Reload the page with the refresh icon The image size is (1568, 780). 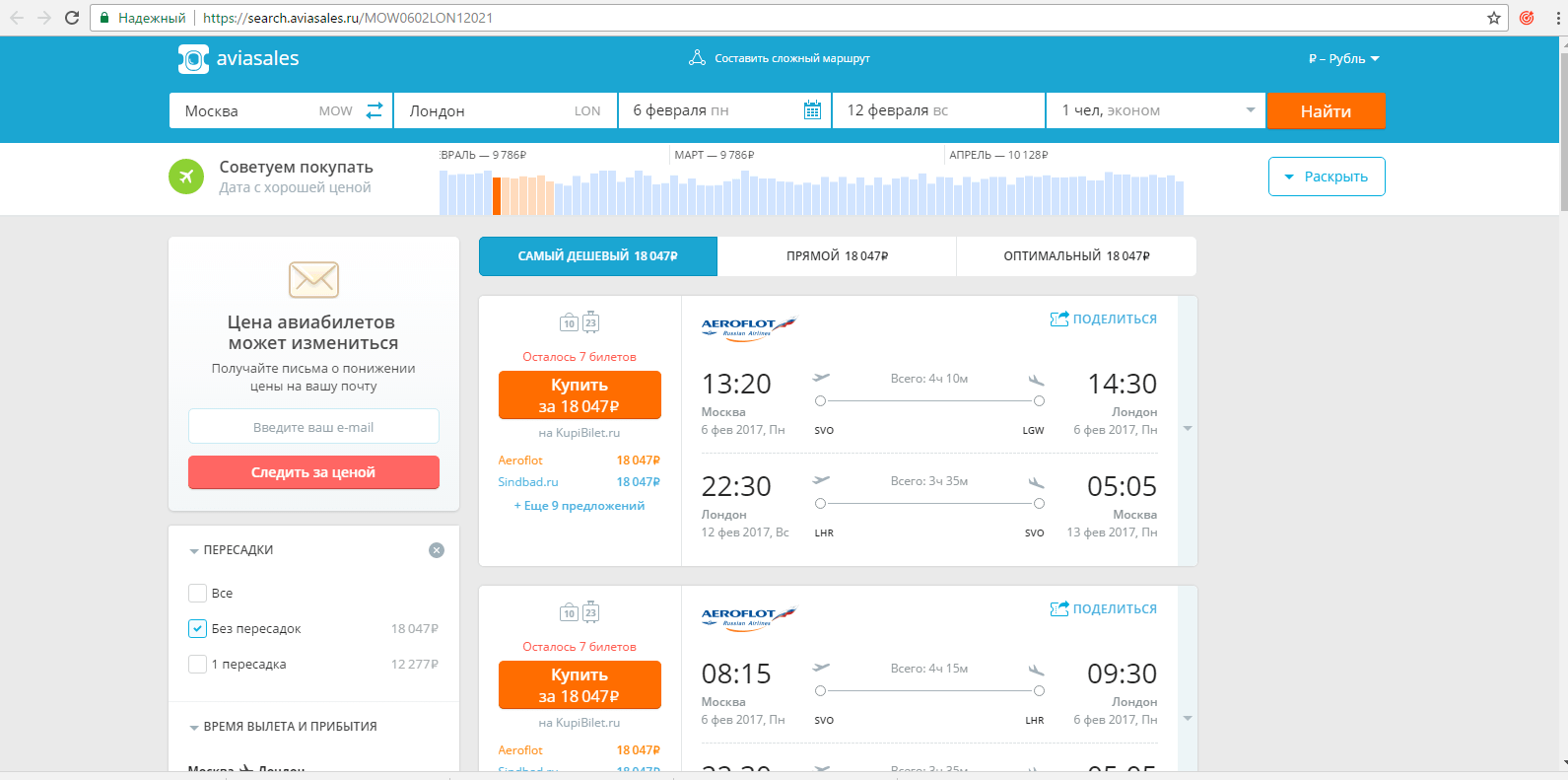point(72,18)
